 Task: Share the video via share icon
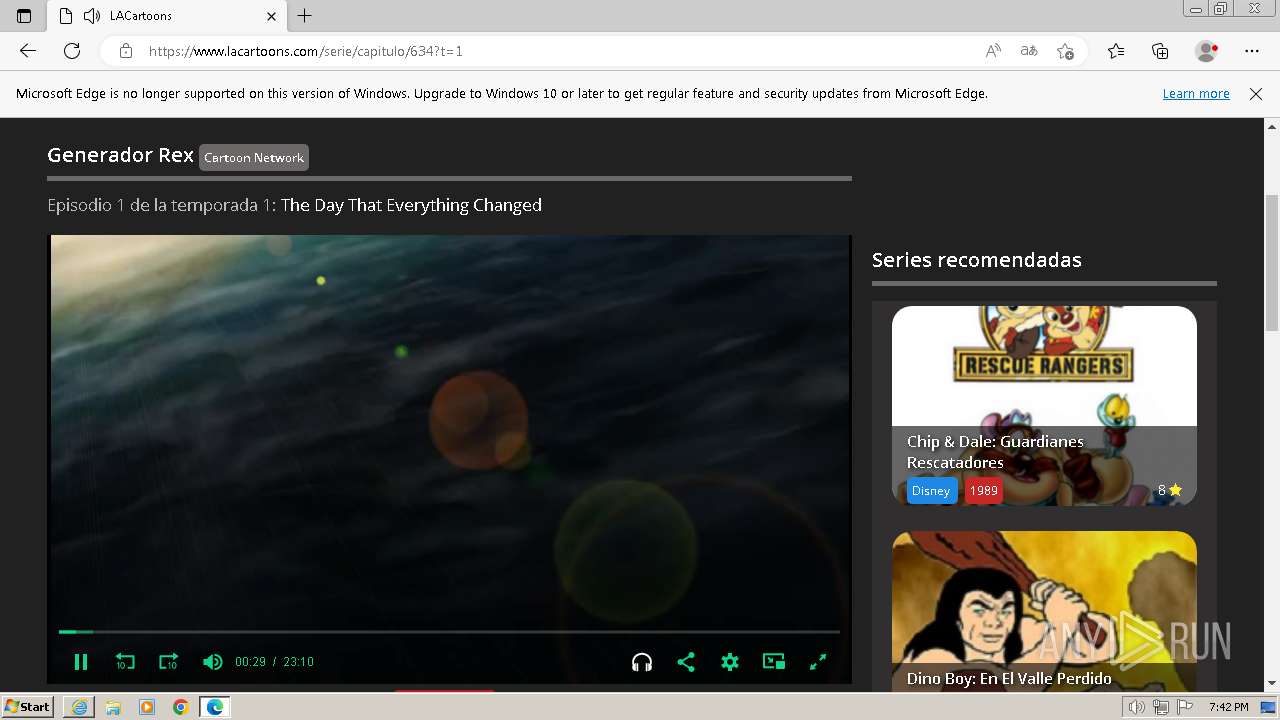click(686, 662)
